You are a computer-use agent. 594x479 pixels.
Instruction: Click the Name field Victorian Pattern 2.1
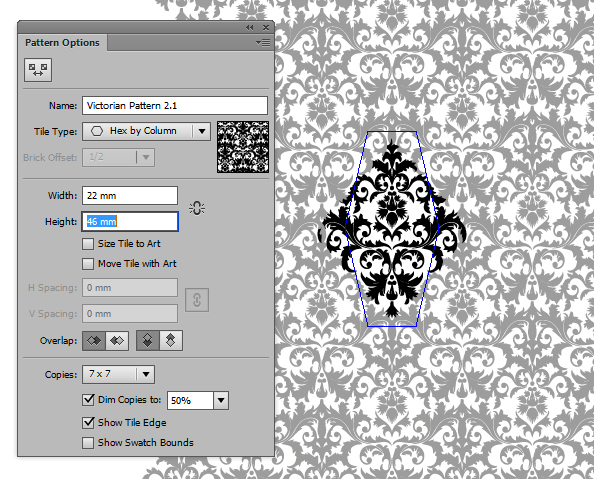coord(175,105)
